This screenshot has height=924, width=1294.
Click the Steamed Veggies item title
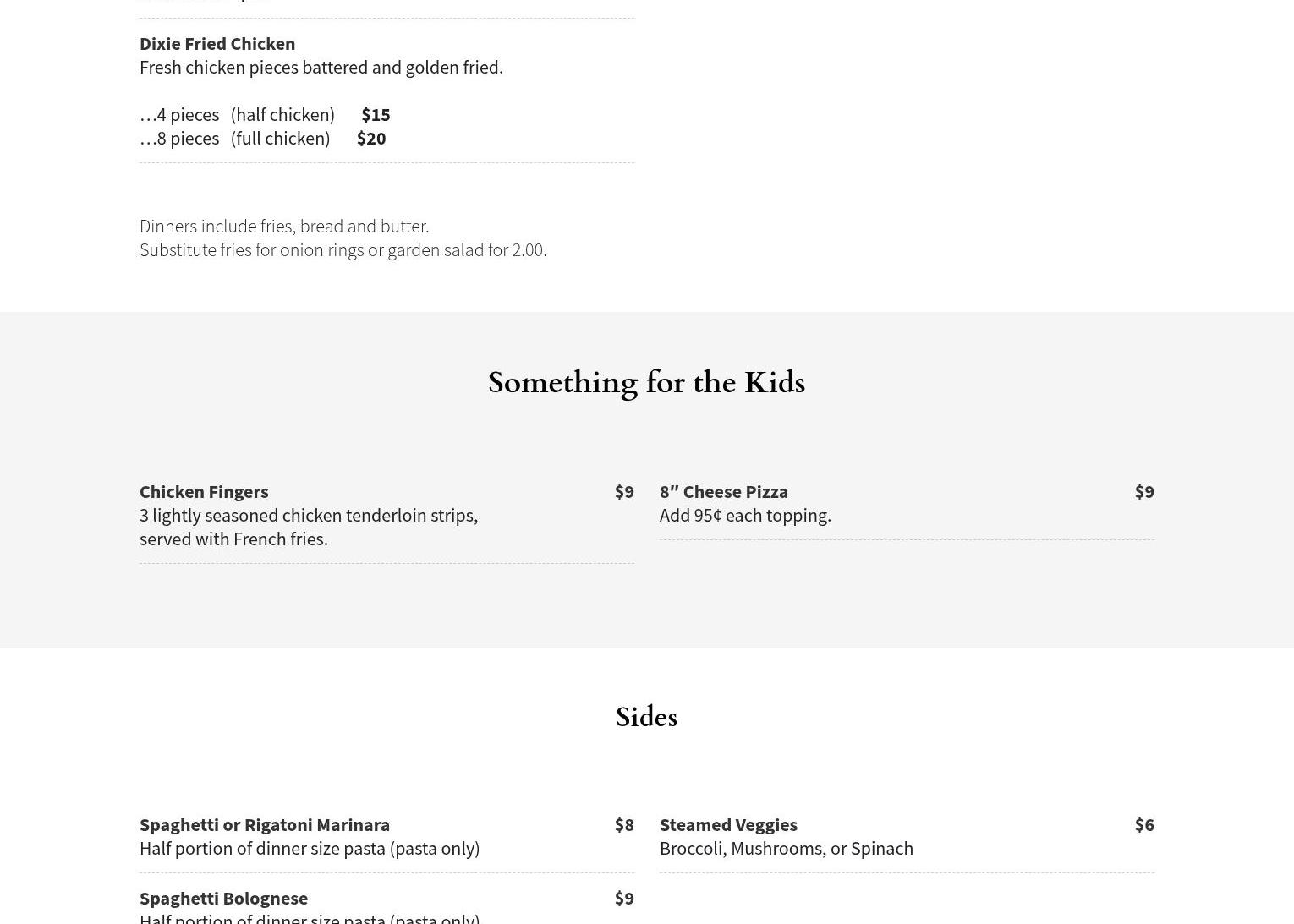[x=728, y=824]
